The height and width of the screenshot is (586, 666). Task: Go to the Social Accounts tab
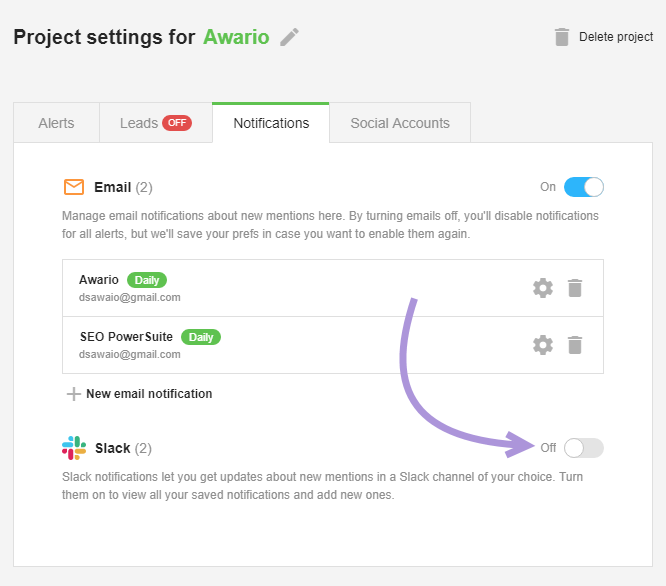point(400,123)
